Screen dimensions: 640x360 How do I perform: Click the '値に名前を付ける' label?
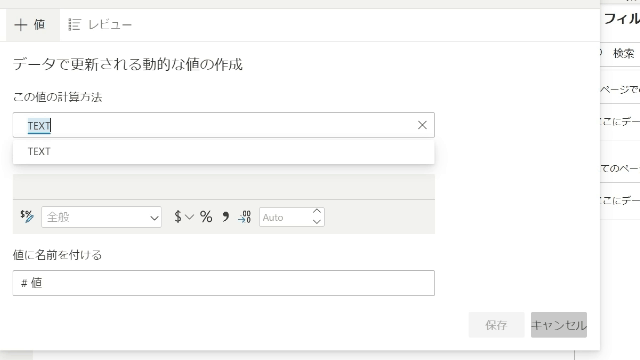[58, 255]
